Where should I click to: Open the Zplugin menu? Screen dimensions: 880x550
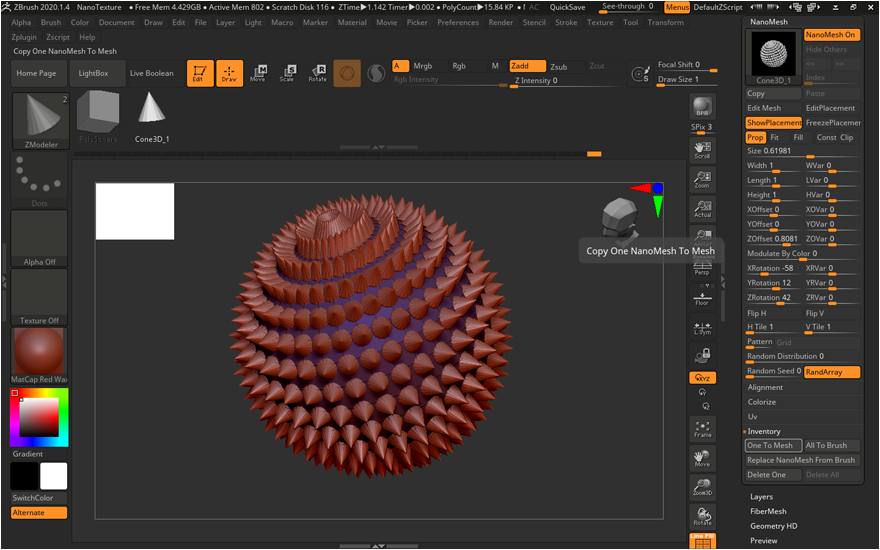click(24, 37)
